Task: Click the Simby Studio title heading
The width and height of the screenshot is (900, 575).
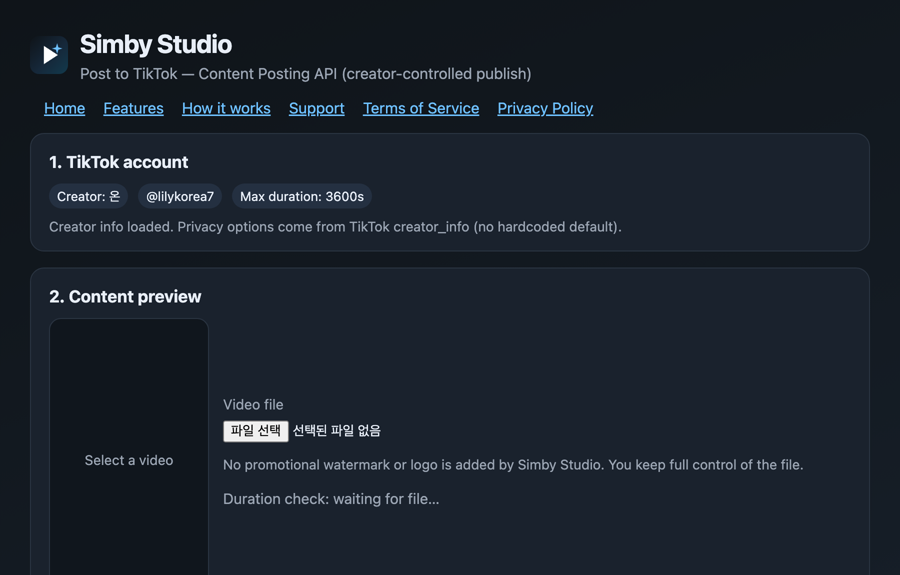Action: click(x=156, y=45)
